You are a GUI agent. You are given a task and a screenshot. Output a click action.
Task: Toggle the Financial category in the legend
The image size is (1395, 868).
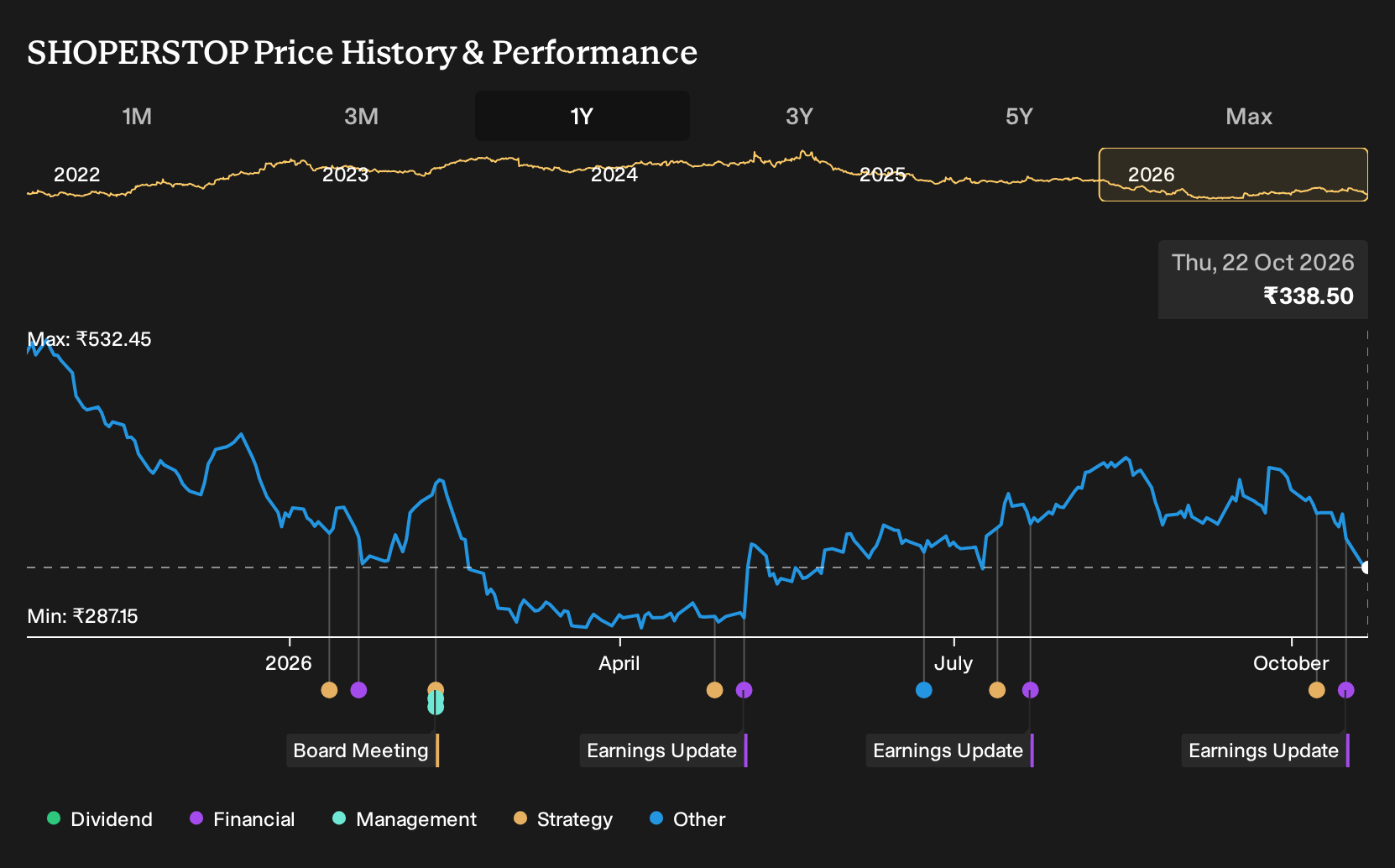pos(242,819)
